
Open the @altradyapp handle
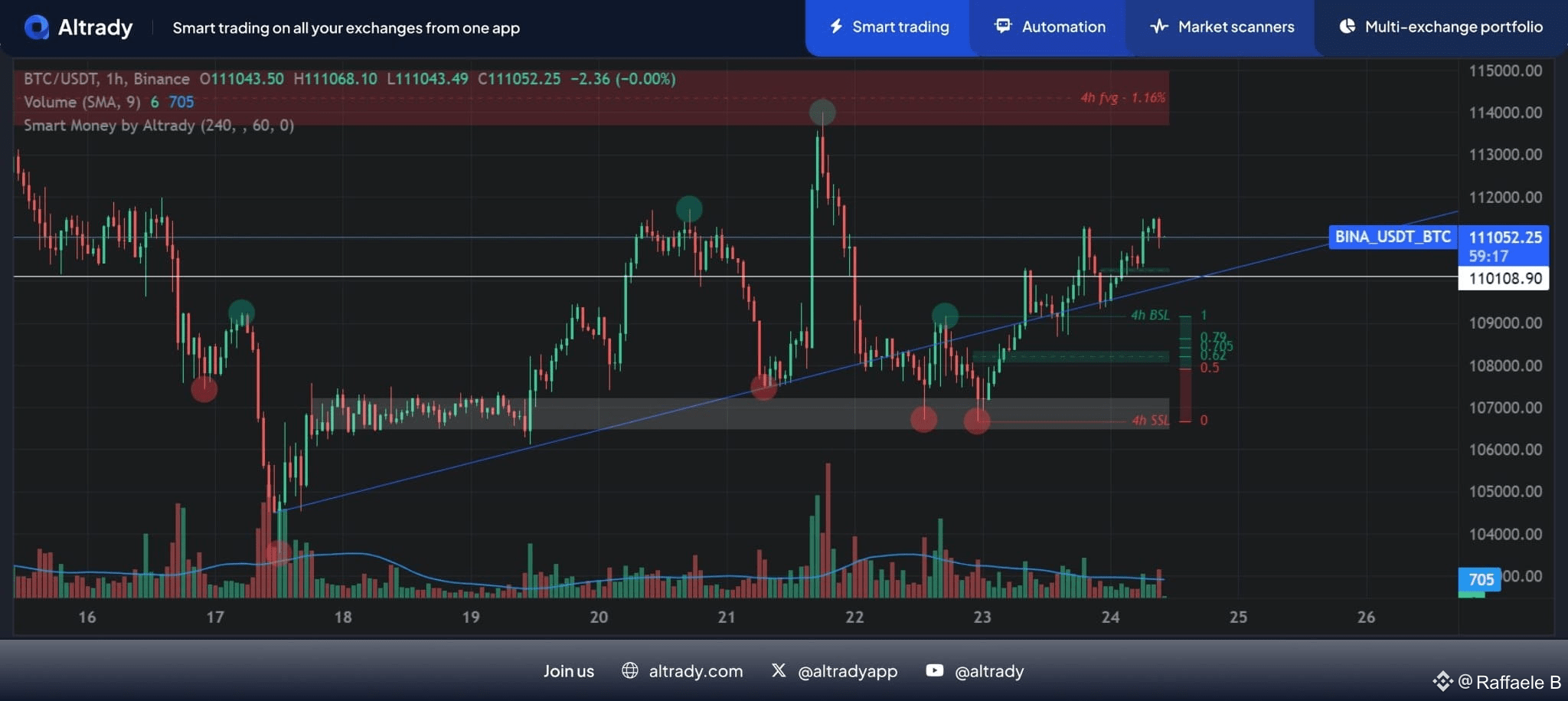(x=848, y=672)
